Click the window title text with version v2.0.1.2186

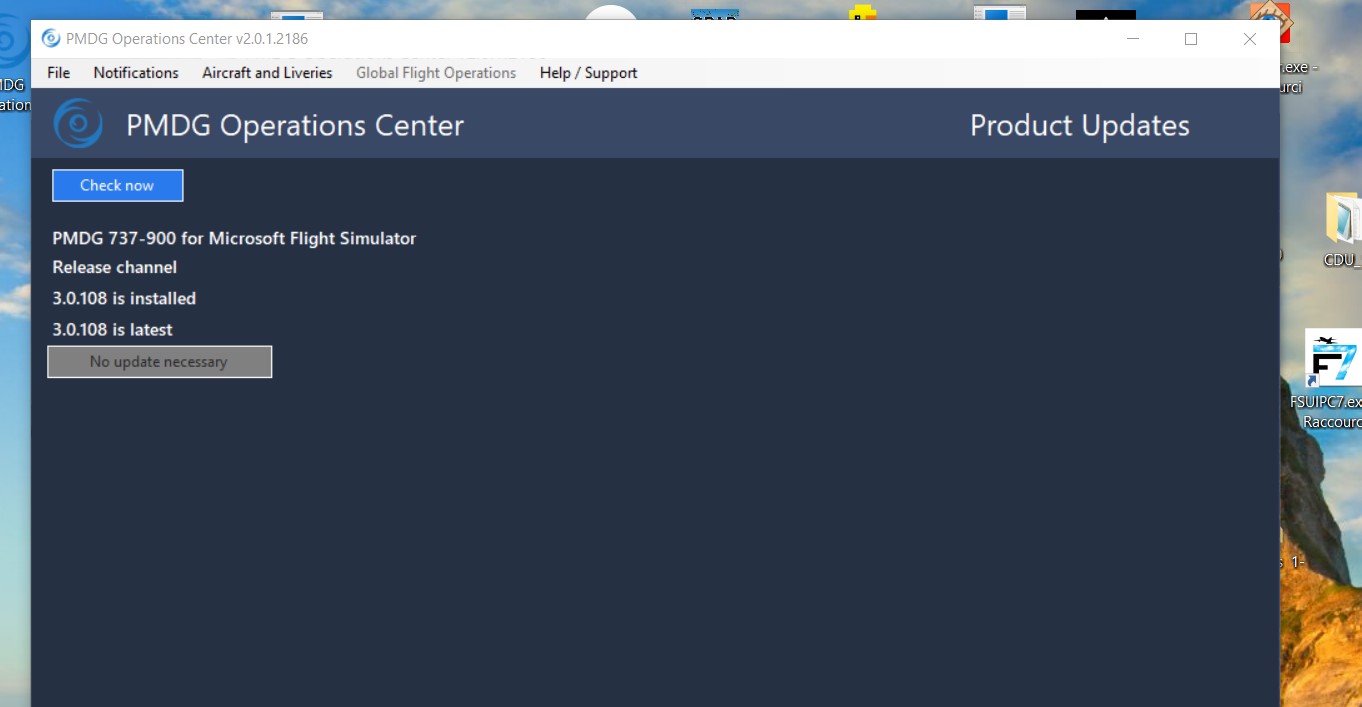point(187,39)
